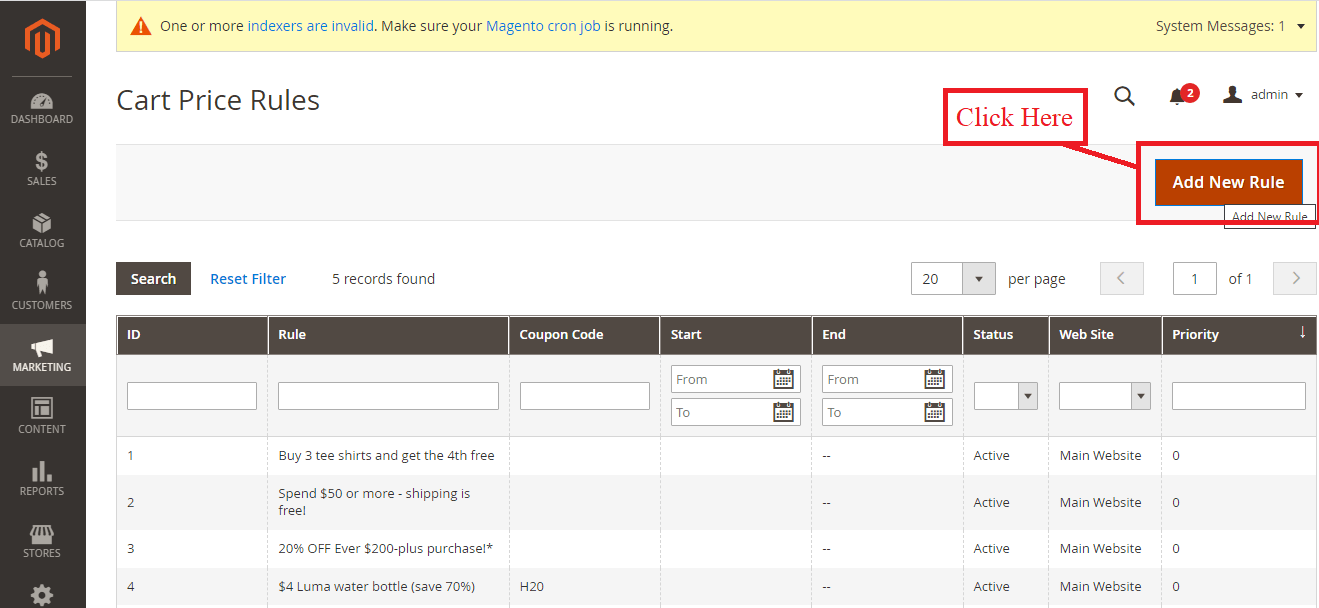Click the '5 records found' text
This screenshot has width=1319, height=608.
(x=384, y=279)
